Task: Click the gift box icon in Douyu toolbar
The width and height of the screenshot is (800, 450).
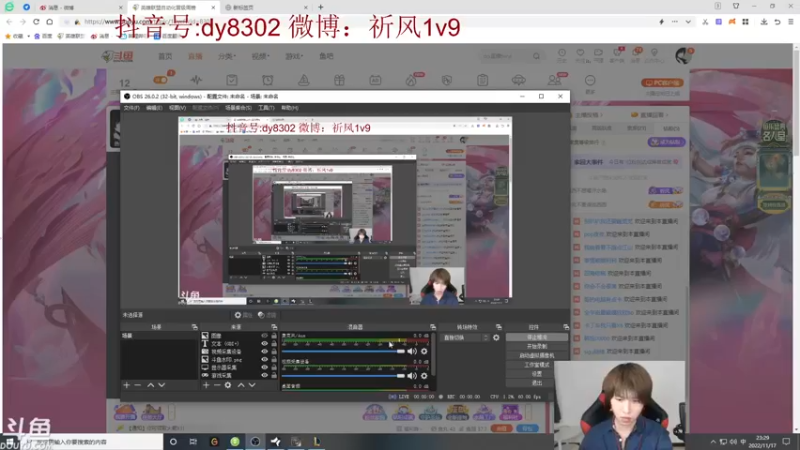Action: point(339,80)
